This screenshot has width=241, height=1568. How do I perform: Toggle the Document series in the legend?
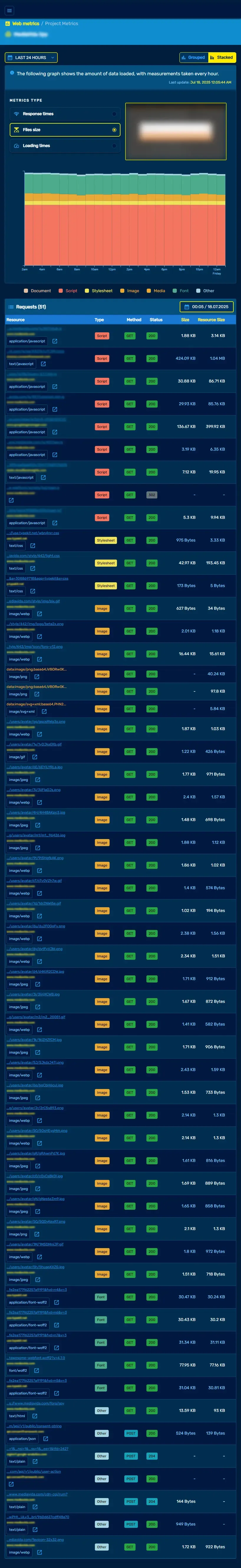pyautogui.click(x=37, y=291)
